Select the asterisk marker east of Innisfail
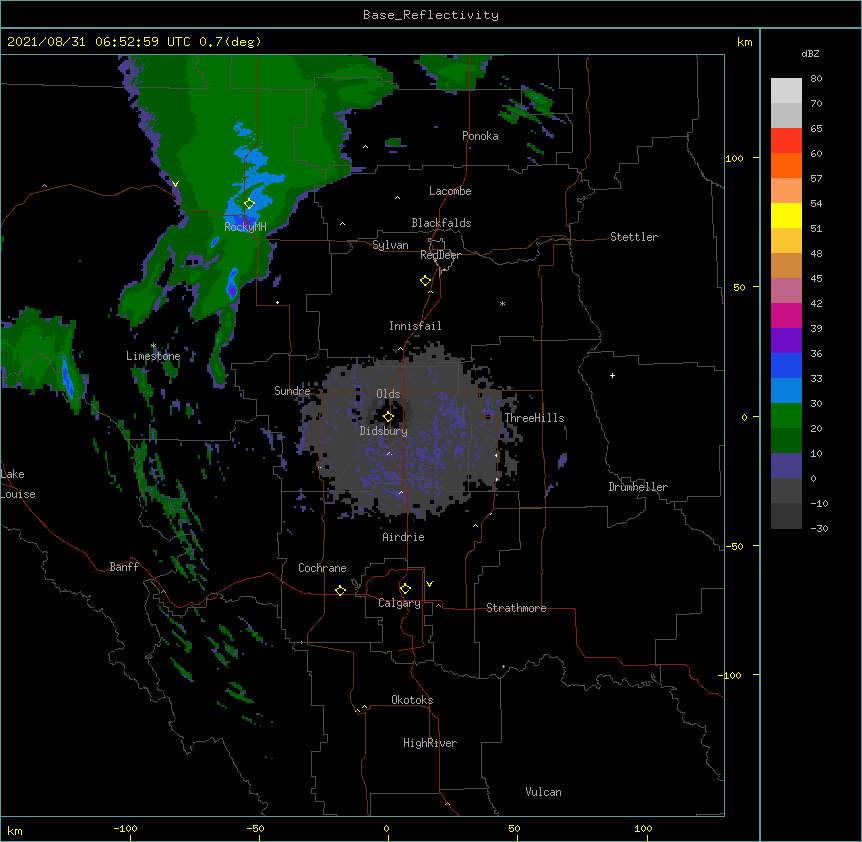 point(502,303)
